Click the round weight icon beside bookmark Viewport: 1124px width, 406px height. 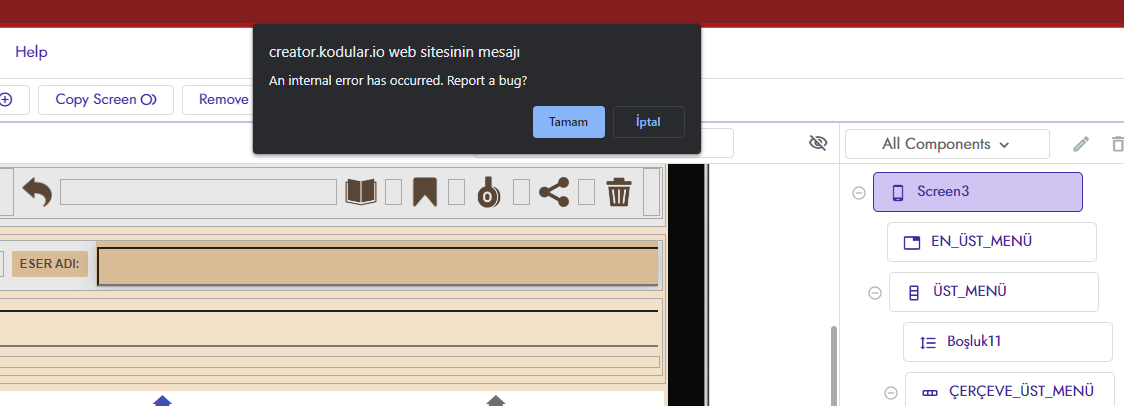point(487,191)
